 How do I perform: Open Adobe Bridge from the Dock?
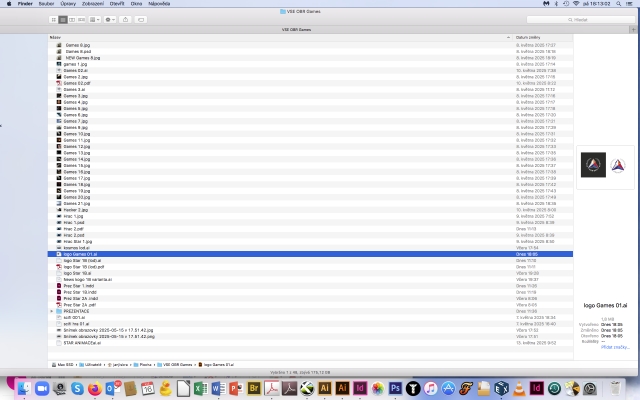(254, 389)
